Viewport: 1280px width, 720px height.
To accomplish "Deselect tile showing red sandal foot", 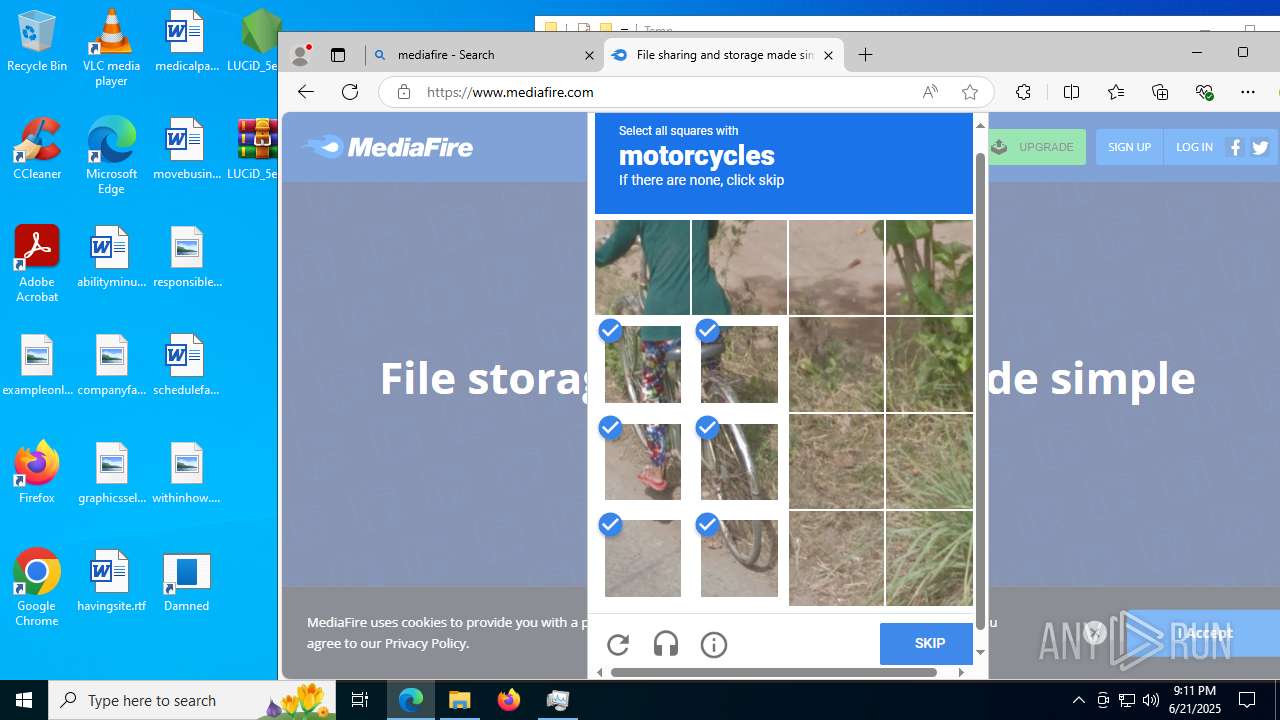I will pyautogui.click(x=642, y=461).
